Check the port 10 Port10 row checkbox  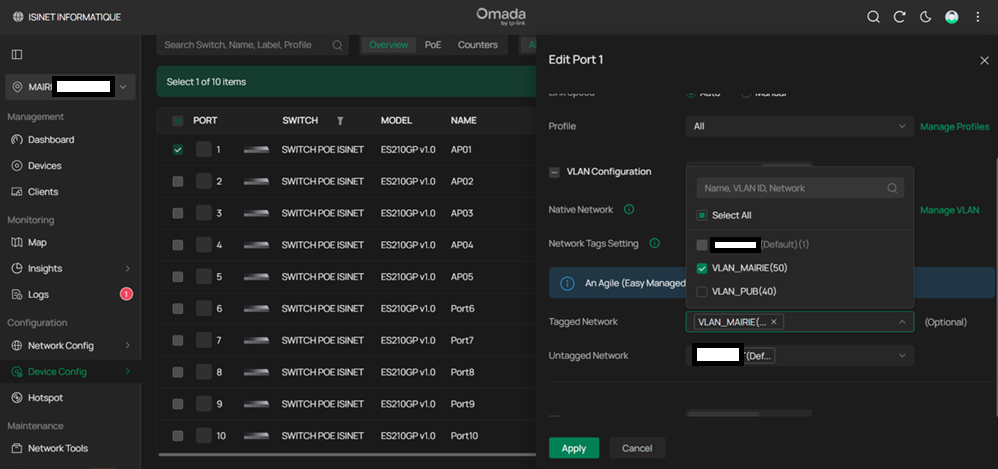tap(178, 436)
